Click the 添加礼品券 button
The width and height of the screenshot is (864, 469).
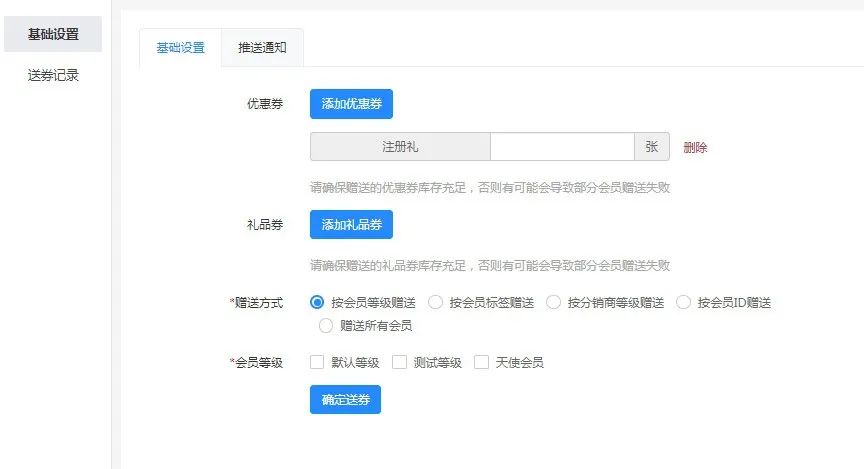(351, 225)
